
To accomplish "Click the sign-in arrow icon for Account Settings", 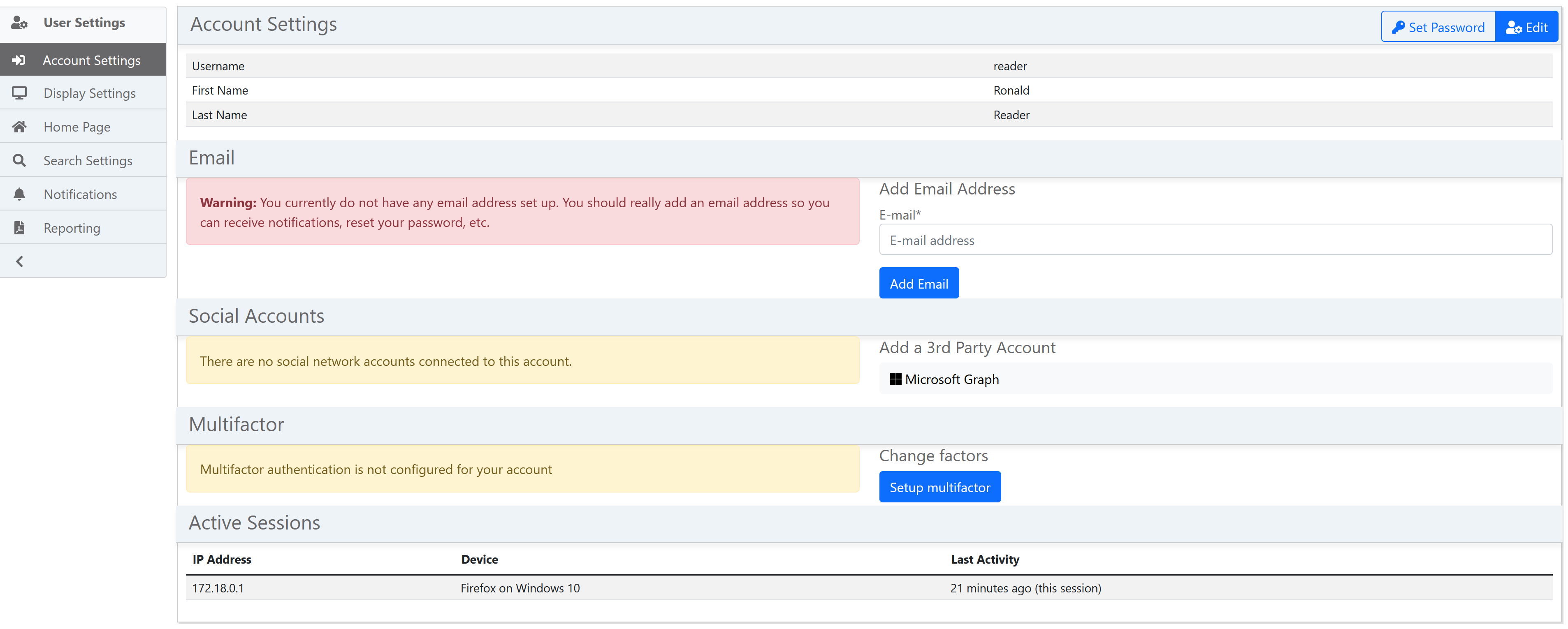I will 19,60.
